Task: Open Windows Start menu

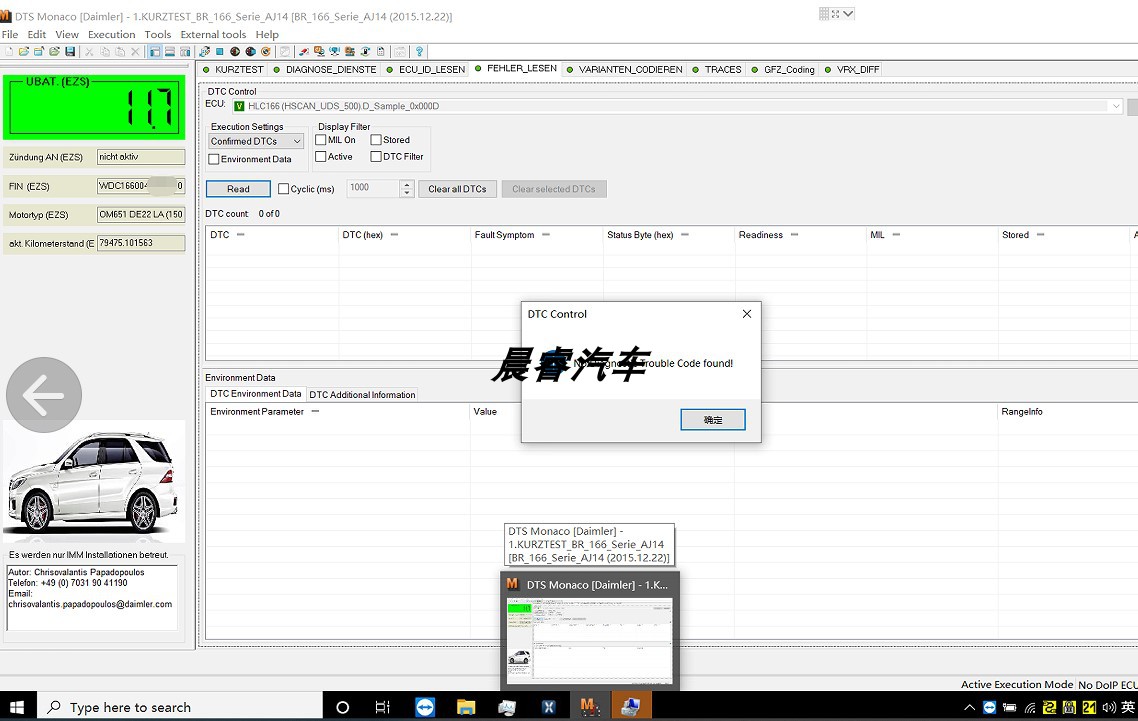Action: tap(17, 706)
